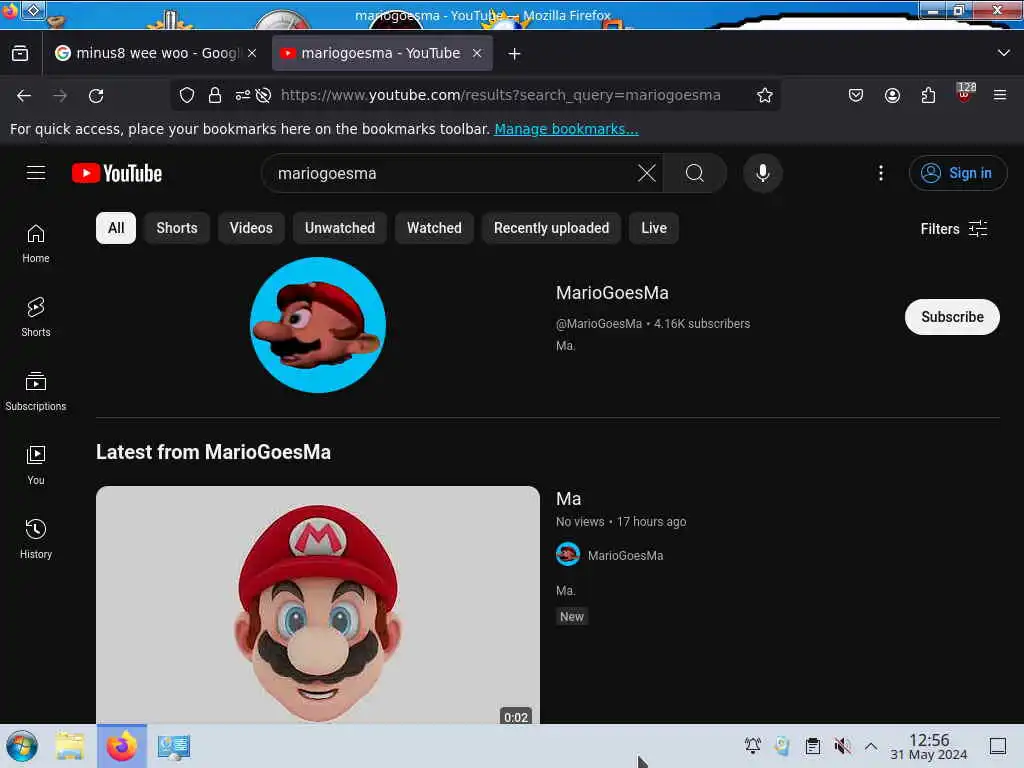This screenshot has width=1024, height=768.
Task: Click the "New" badge under the Ma video
Action: click(x=571, y=616)
